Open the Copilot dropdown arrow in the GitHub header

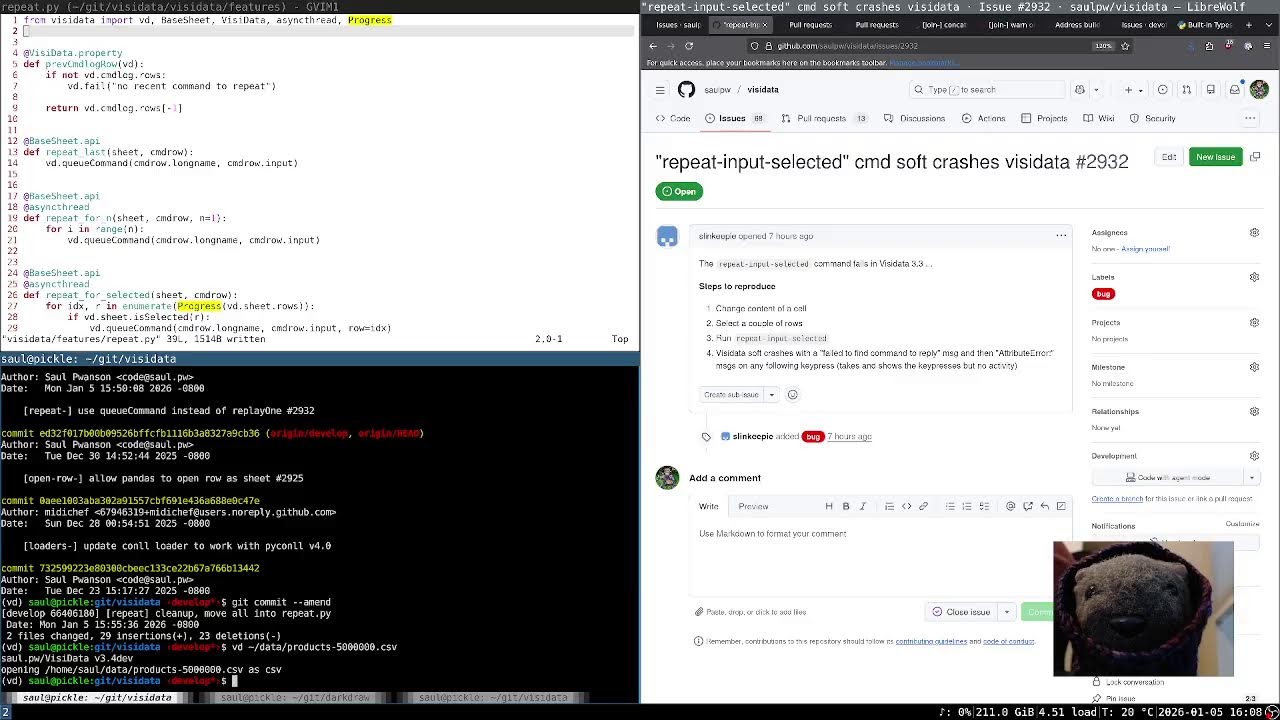1094,90
